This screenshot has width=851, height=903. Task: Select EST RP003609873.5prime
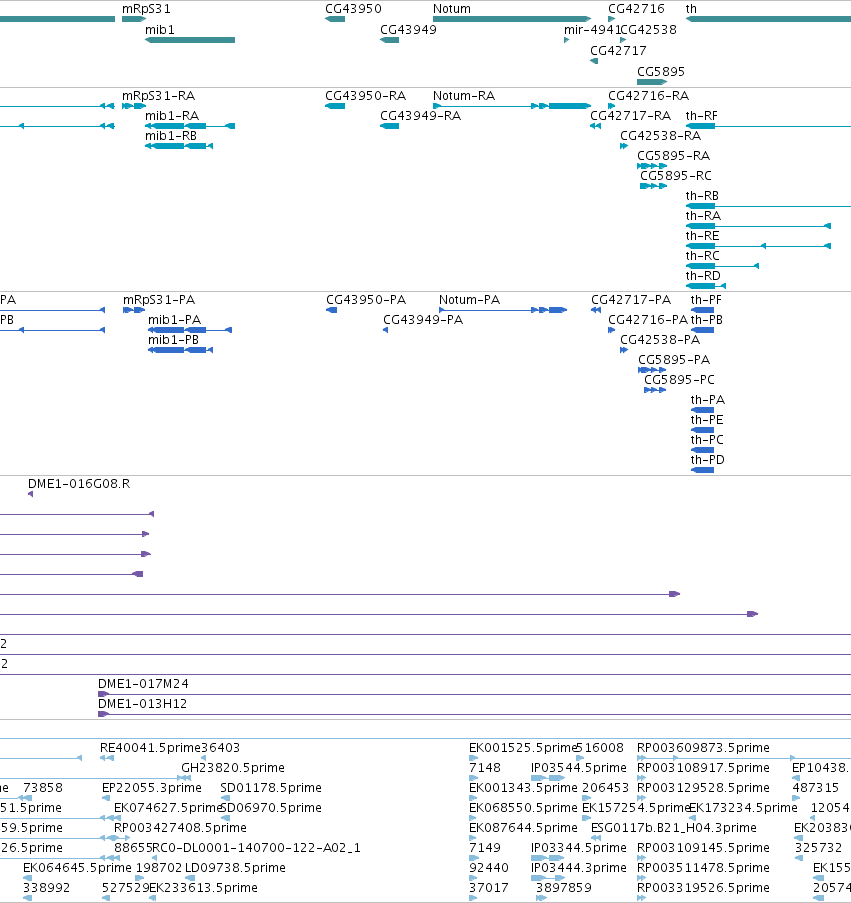point(716,758)
